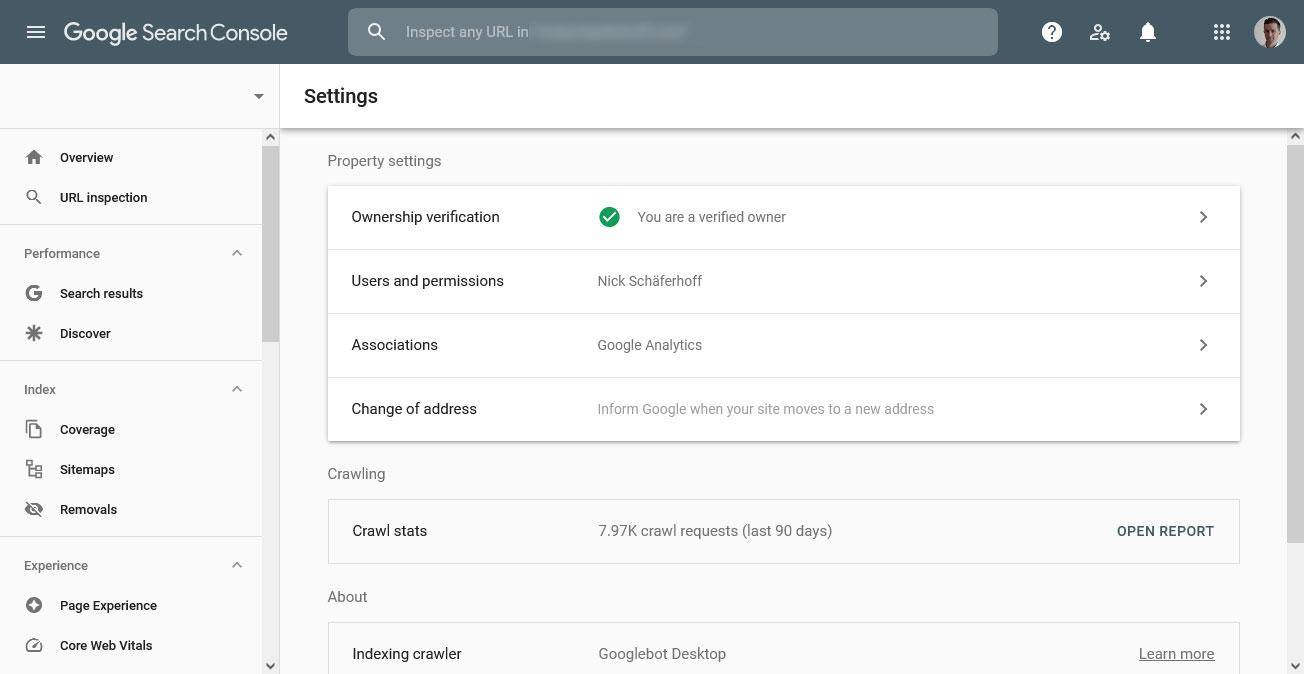The height and width of the screenshot is (674, 1304).
Task: Open Associations row chevron
Action: pyautogui.click(x=1203, y=345)
